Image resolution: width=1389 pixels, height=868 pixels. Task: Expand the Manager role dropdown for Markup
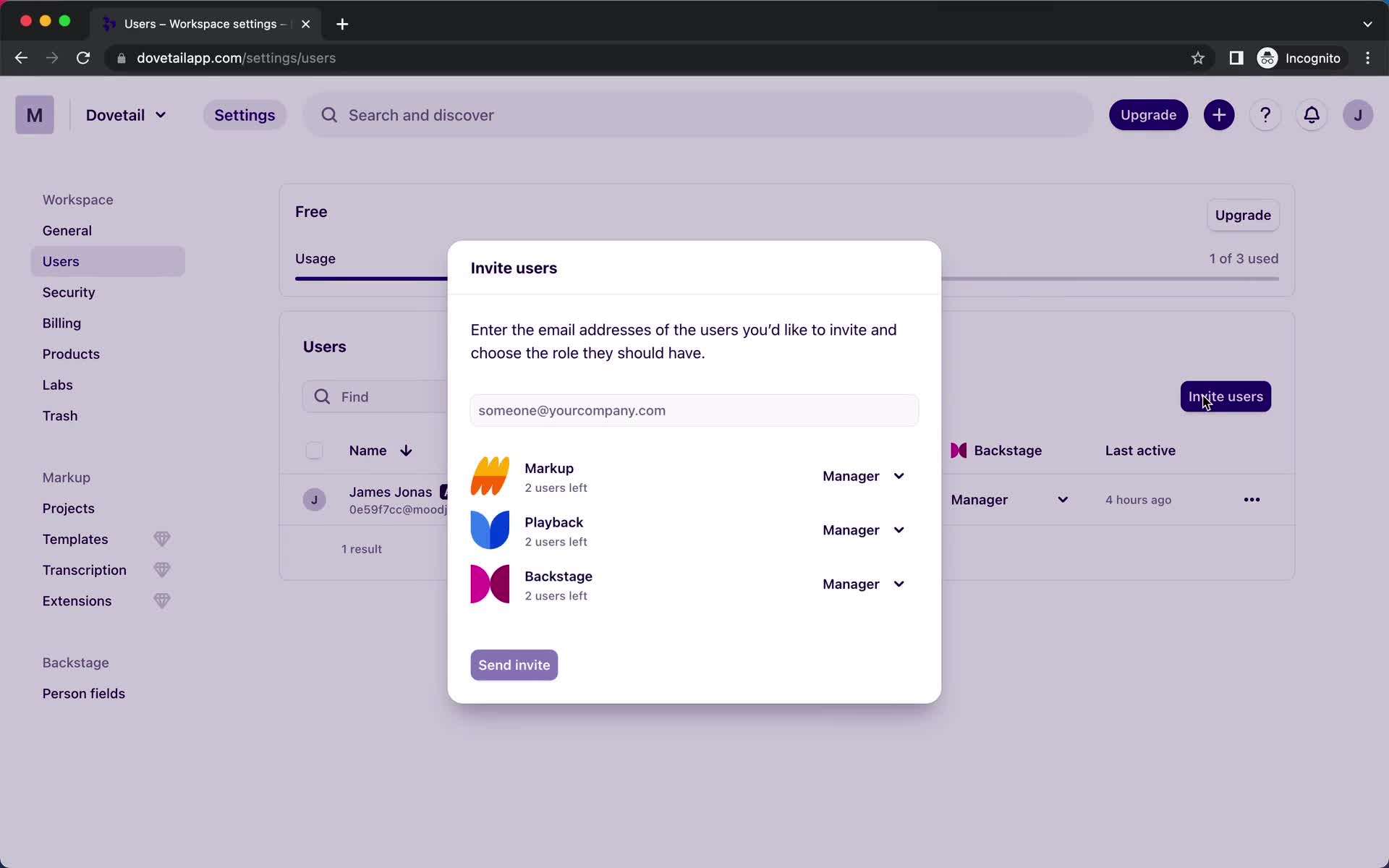pyautogui.click(x=863, y=476)
